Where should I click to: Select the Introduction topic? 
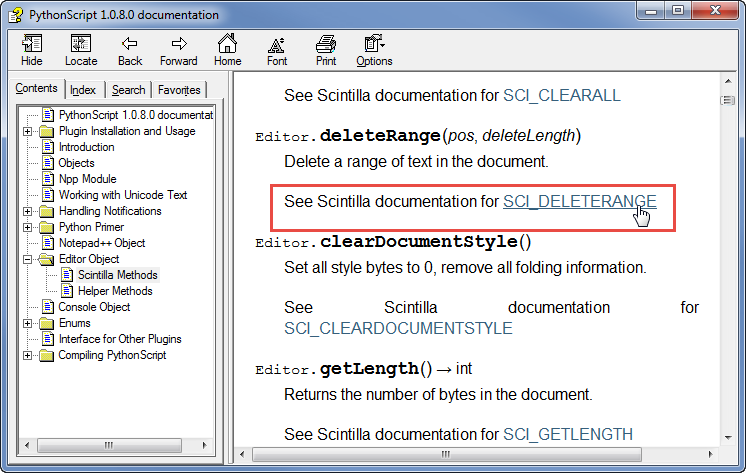(87, 147)
